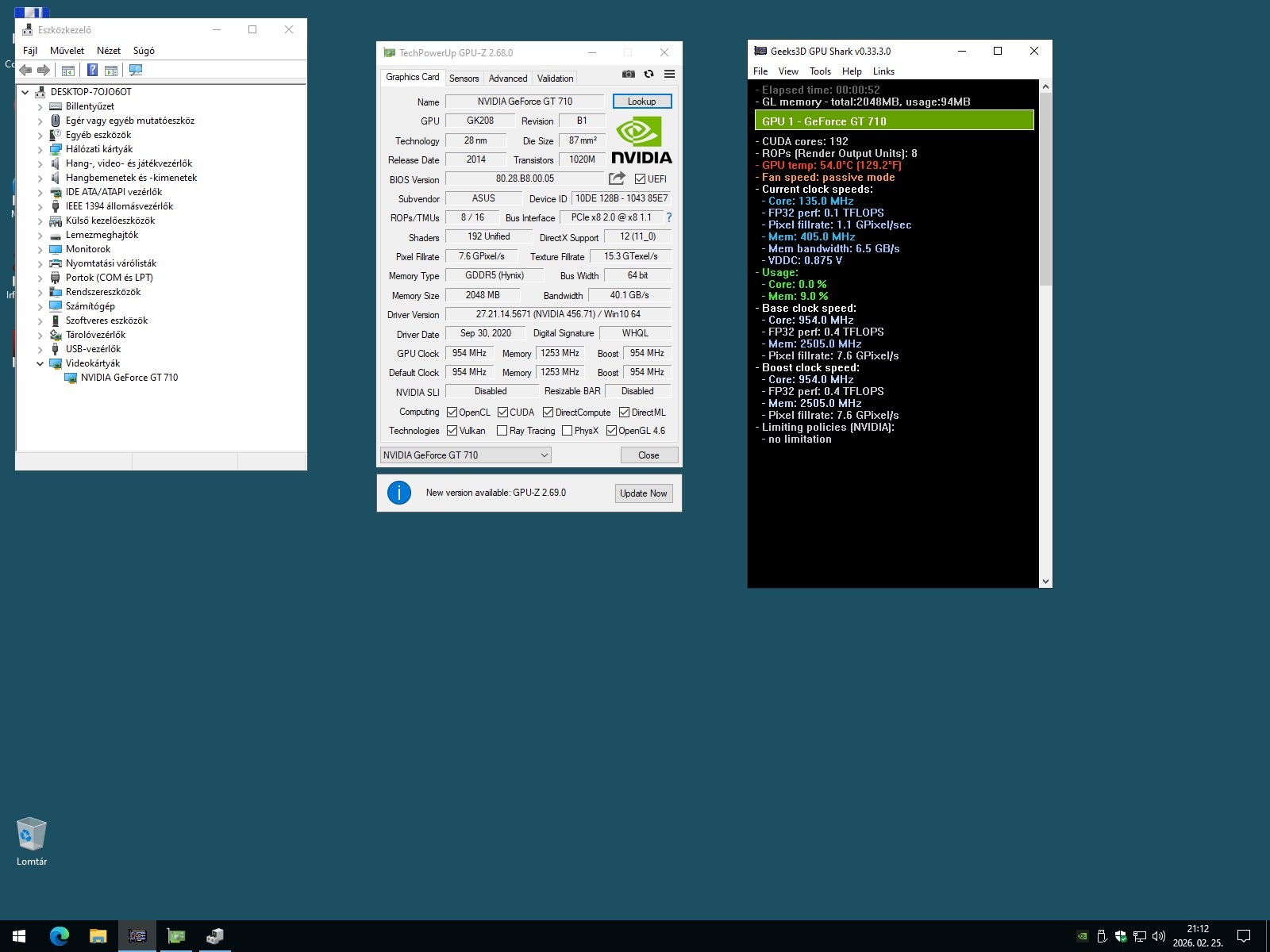Click the Close button in GPU-Z
The width and height of the screenshot is (1270, 952).
[648, 455]
